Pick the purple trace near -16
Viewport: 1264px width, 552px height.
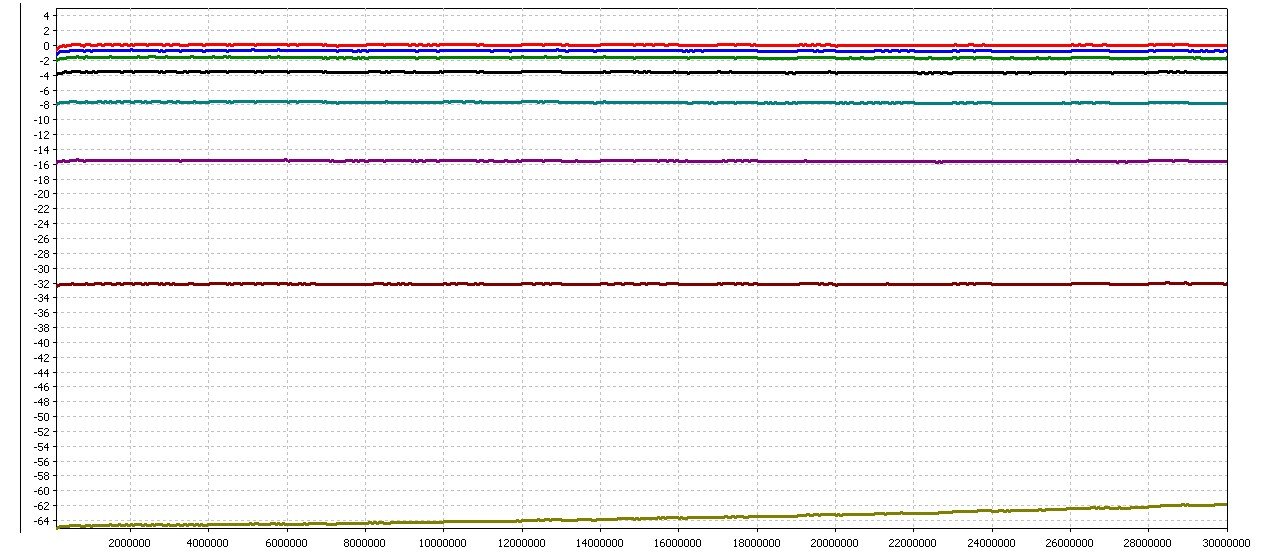[x=640, y=161]
